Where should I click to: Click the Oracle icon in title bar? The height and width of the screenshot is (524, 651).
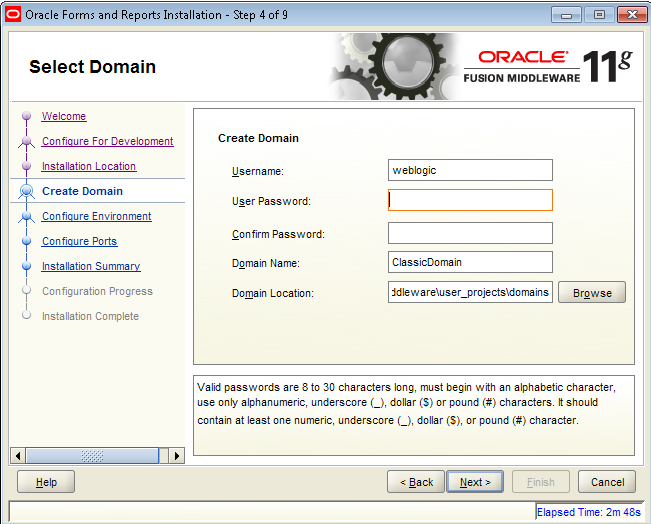12,15
